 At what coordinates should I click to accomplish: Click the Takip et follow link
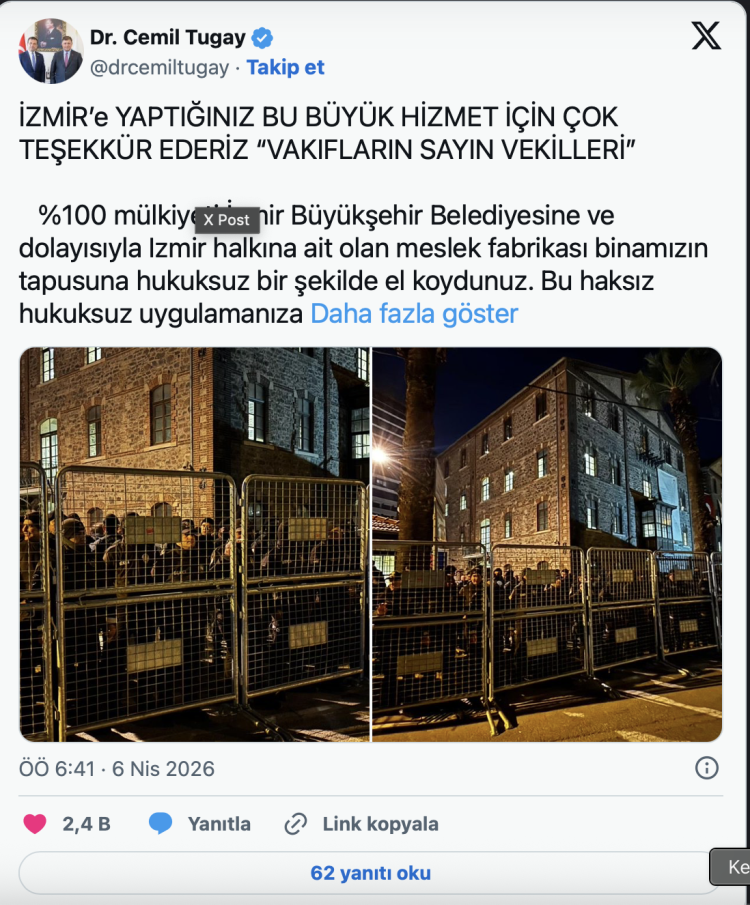[285, 68]
